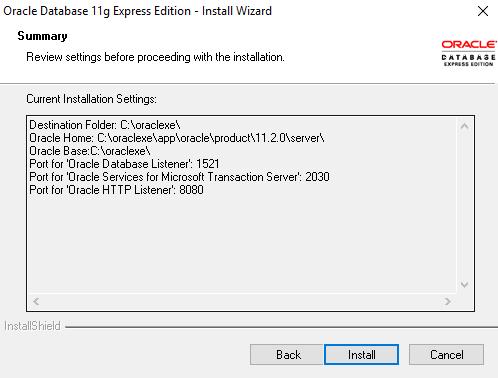
Task: Click the vertical scrollbar down arrow
Action: tap(465, 285)
